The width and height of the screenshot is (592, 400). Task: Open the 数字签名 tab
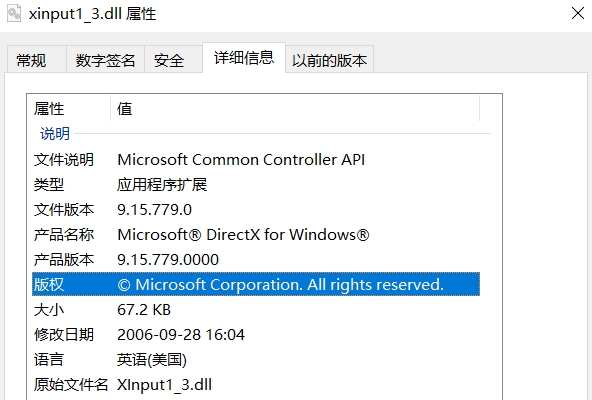[105, 59]
